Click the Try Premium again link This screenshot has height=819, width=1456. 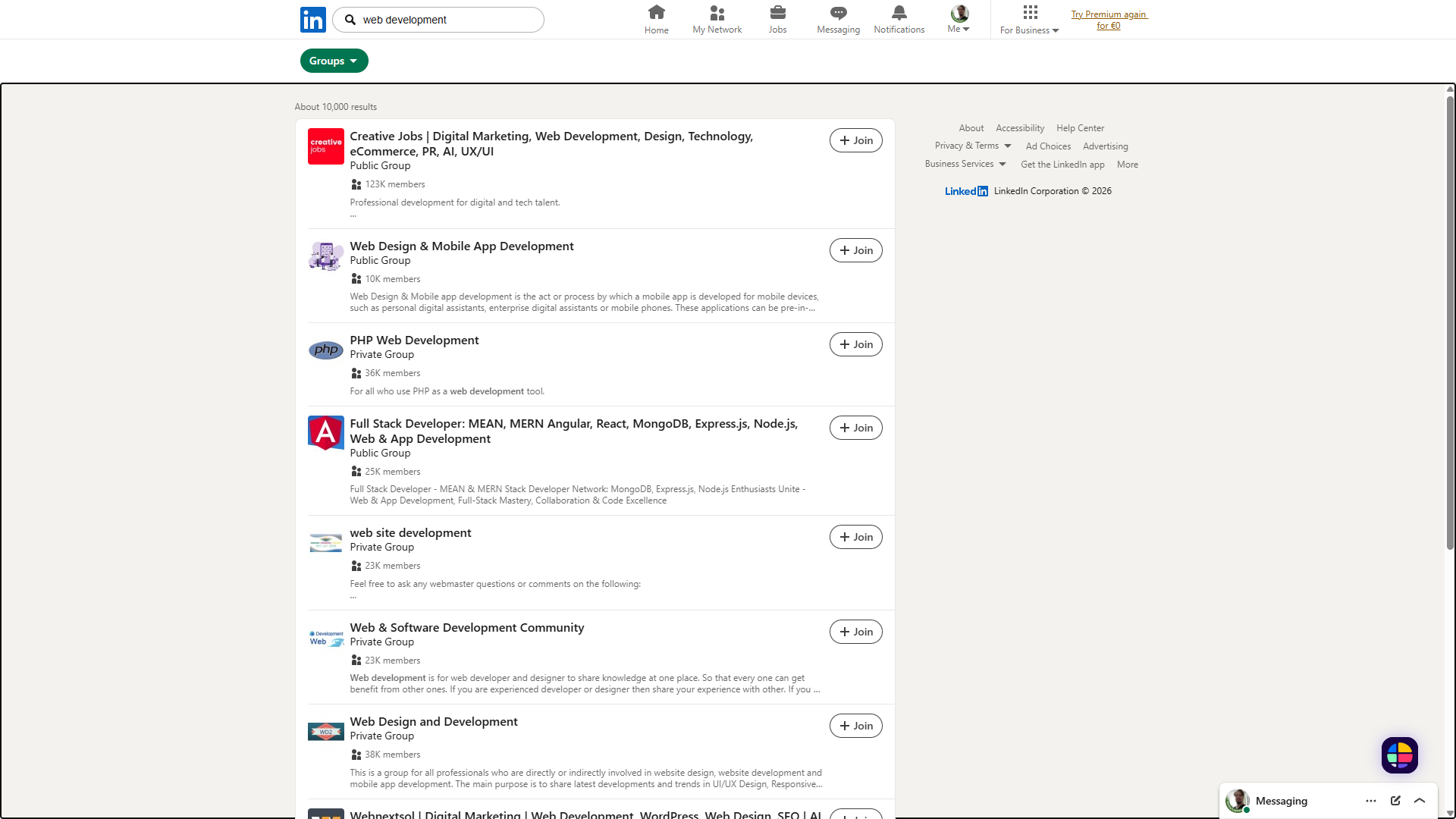pos(1109,20)
